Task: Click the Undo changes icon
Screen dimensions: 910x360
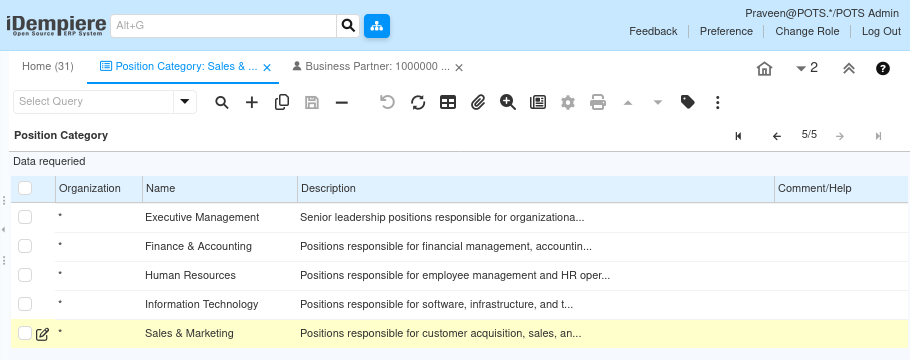Action: pyautogui.click(x=387, y=103)
